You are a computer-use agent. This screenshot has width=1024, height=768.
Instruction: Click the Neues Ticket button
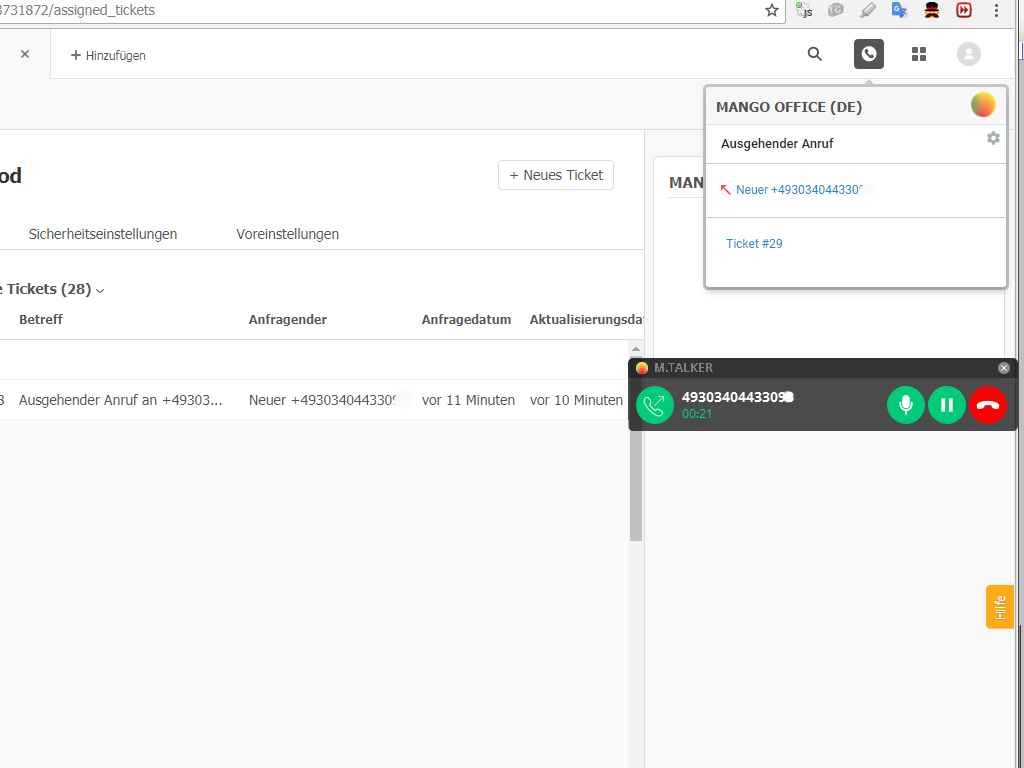tap(556, 175)
